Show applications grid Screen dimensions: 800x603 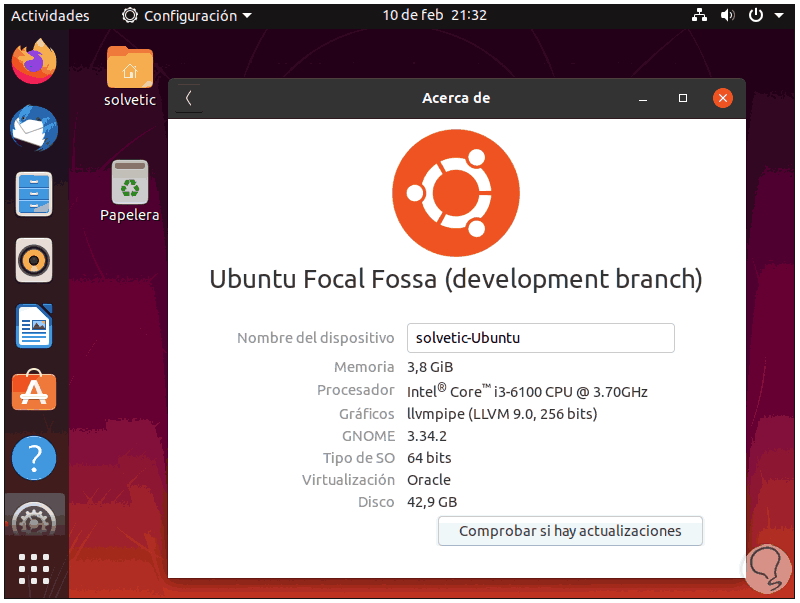point(34,569)
